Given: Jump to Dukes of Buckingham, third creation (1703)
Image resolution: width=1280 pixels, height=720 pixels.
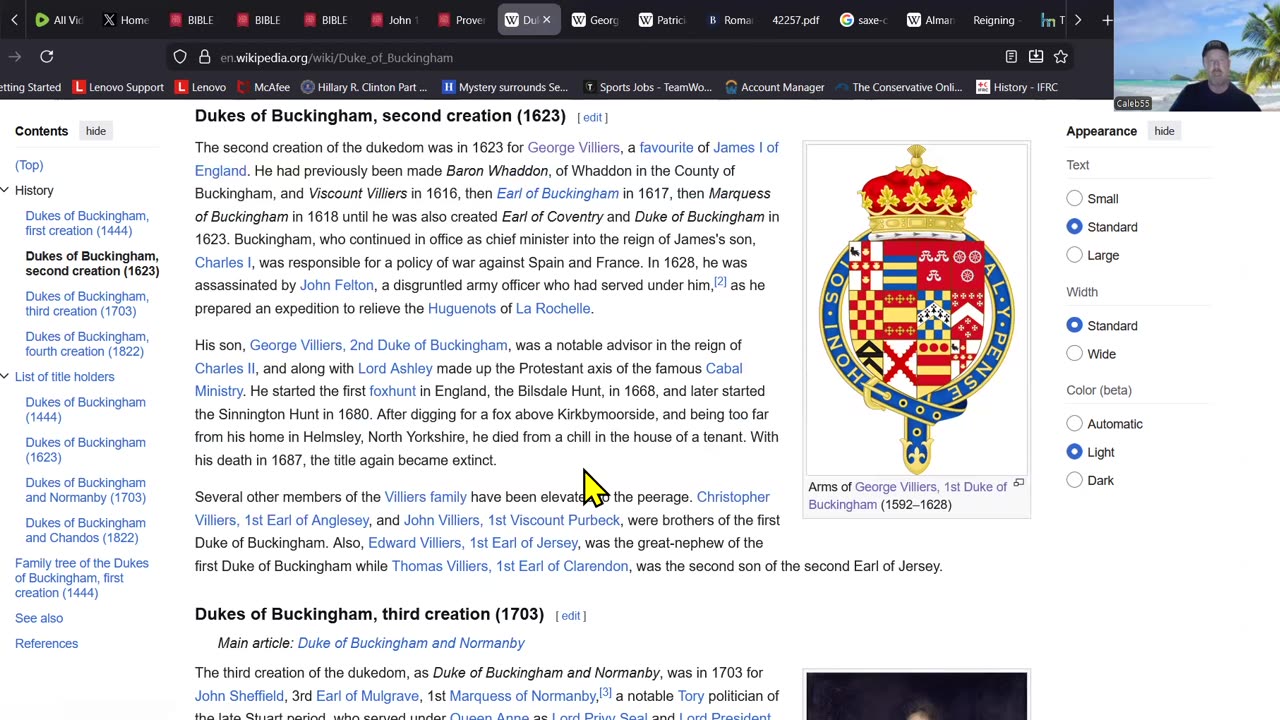Looking at the screenshot, I should pyautogui.click(x=87, y=303).
